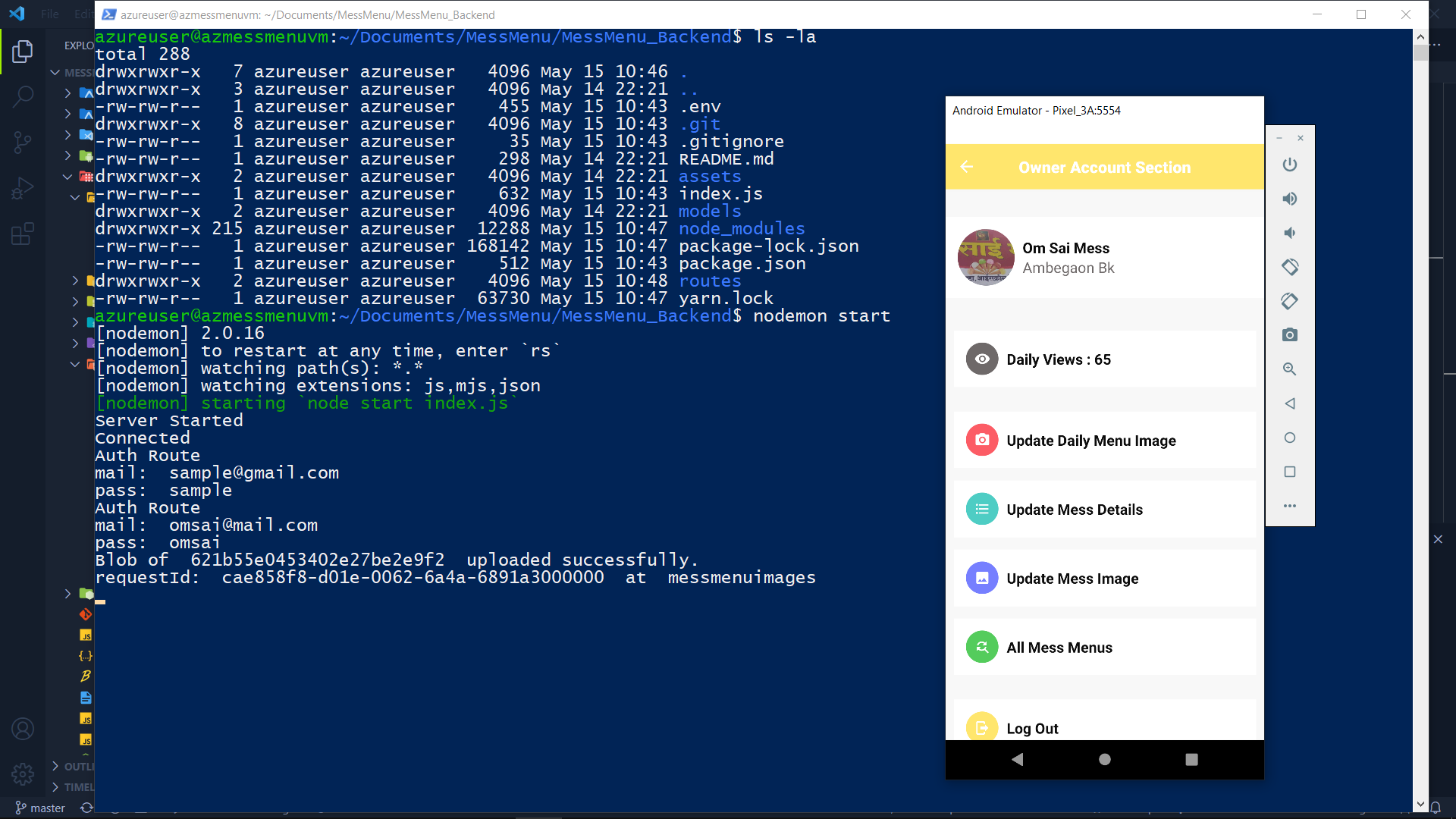
Task: Click the master branch in status bar
Action: tap(39, 808)
